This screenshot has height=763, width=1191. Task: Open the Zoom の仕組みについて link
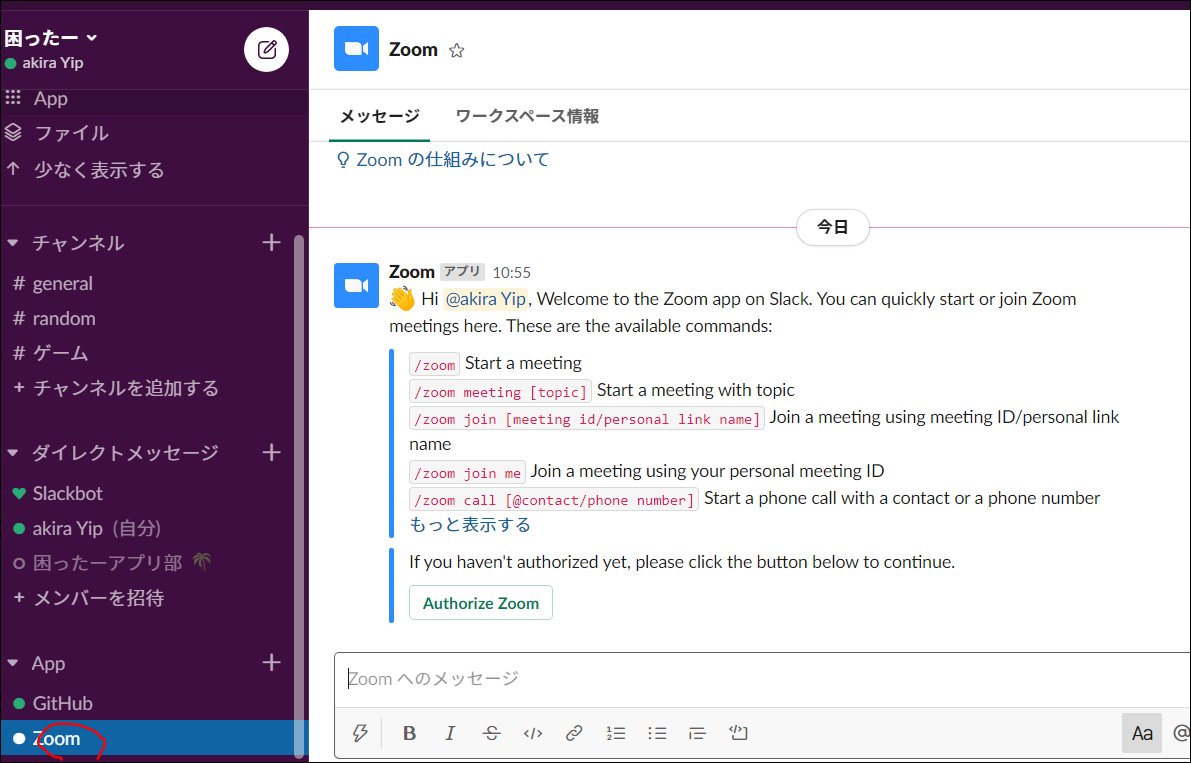coord(453,159)
